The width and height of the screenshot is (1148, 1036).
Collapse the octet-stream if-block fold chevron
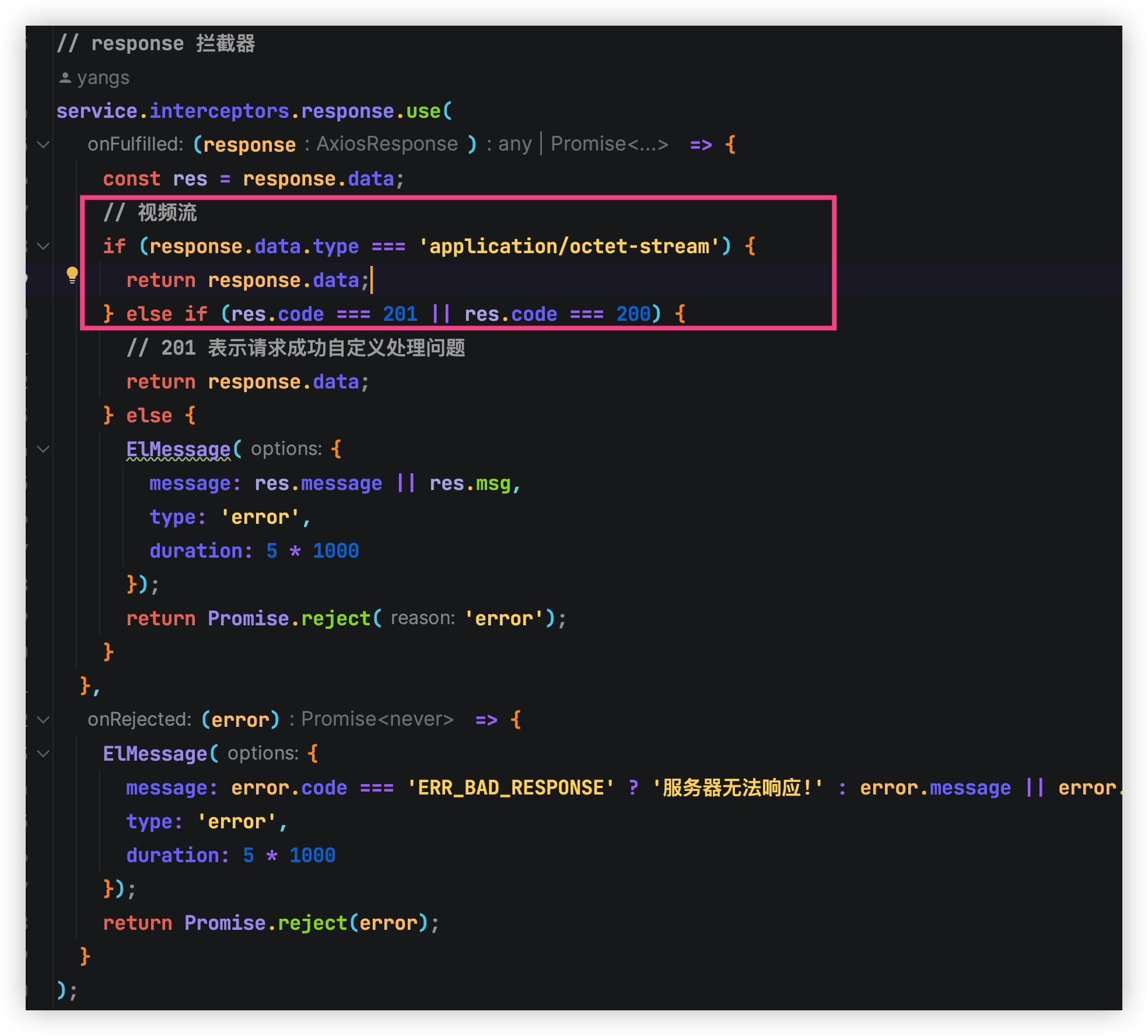click(43, 246)
